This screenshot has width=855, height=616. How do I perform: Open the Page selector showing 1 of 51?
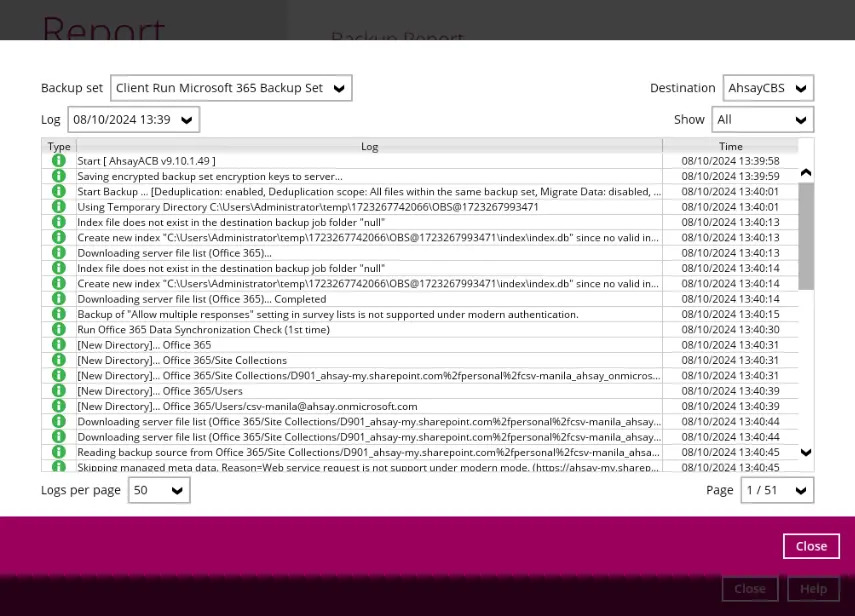pyautogui.click(x=776, y=490)
